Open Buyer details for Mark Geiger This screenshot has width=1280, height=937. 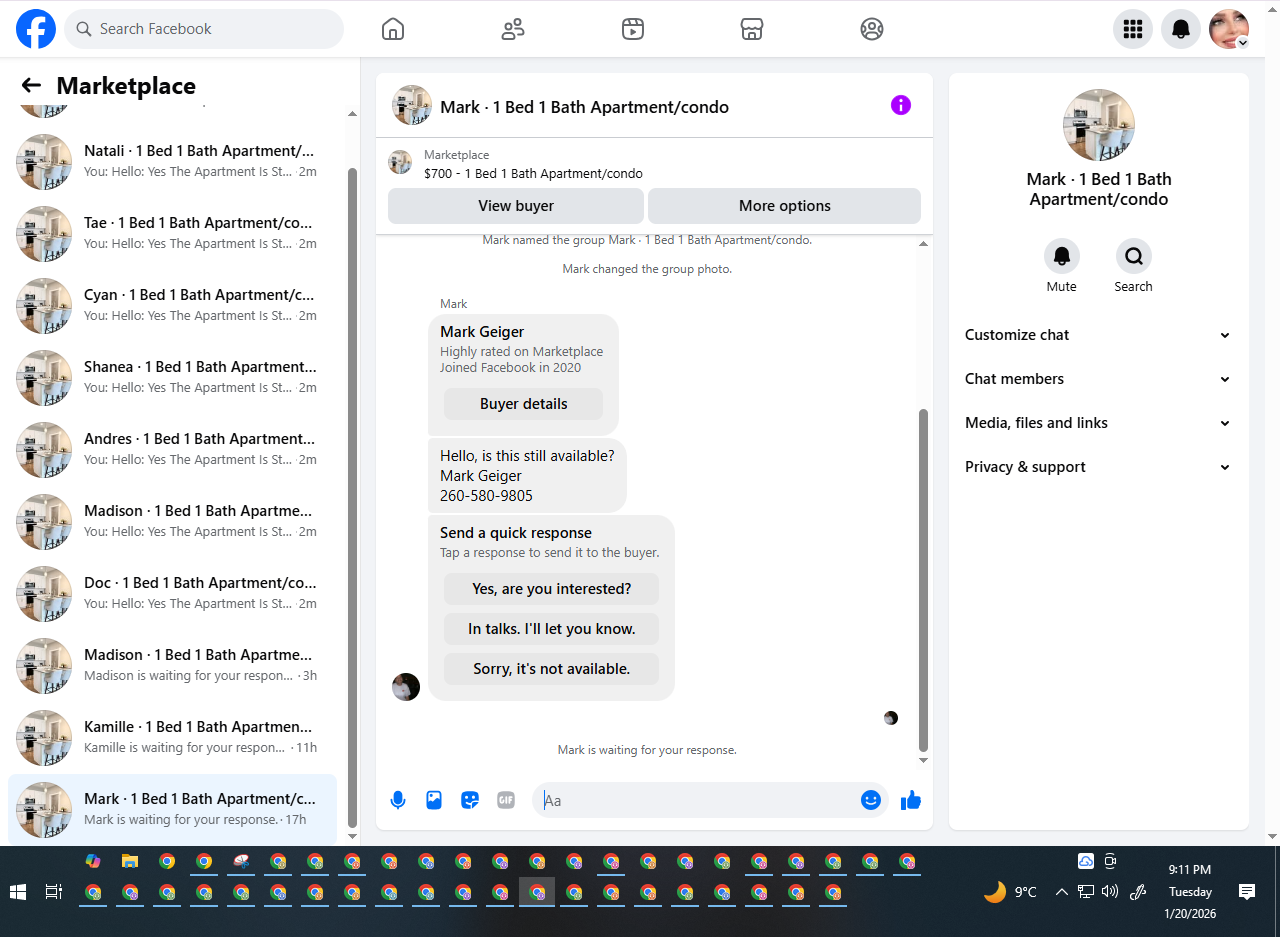coord(523,404)
